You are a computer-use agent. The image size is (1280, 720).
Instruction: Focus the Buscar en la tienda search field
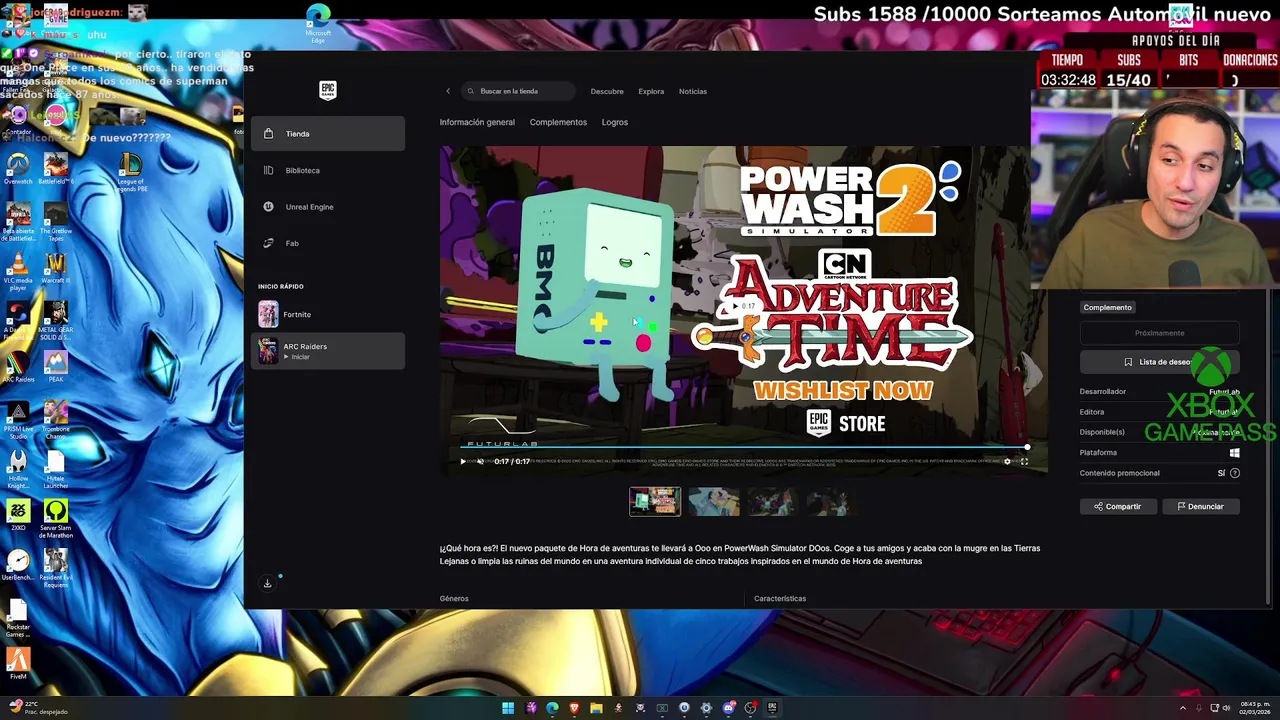[x=518, y=91]
